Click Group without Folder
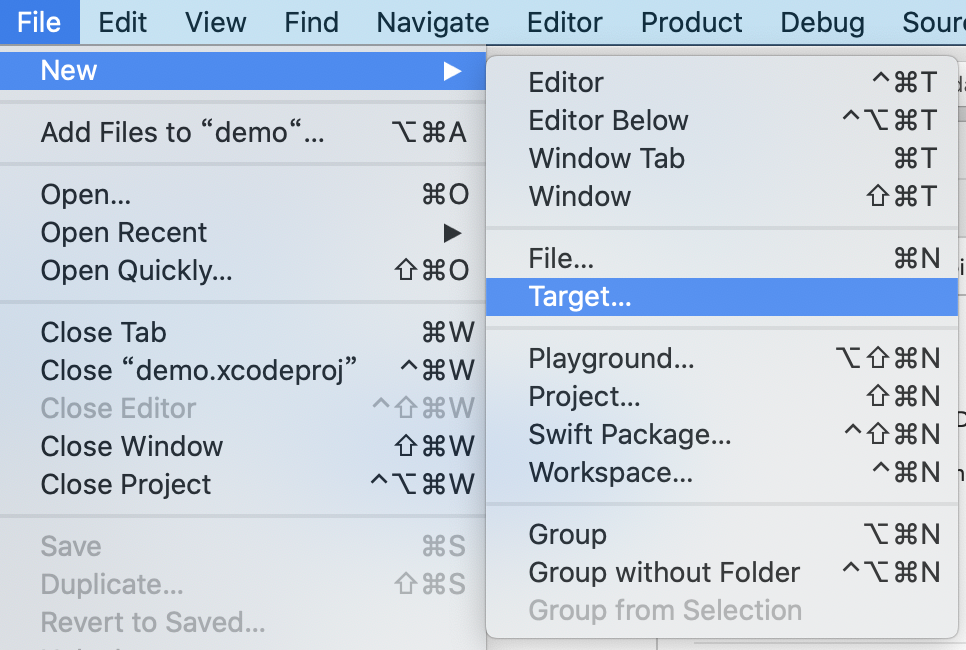 pyautogui.click(x=721, y=573)
